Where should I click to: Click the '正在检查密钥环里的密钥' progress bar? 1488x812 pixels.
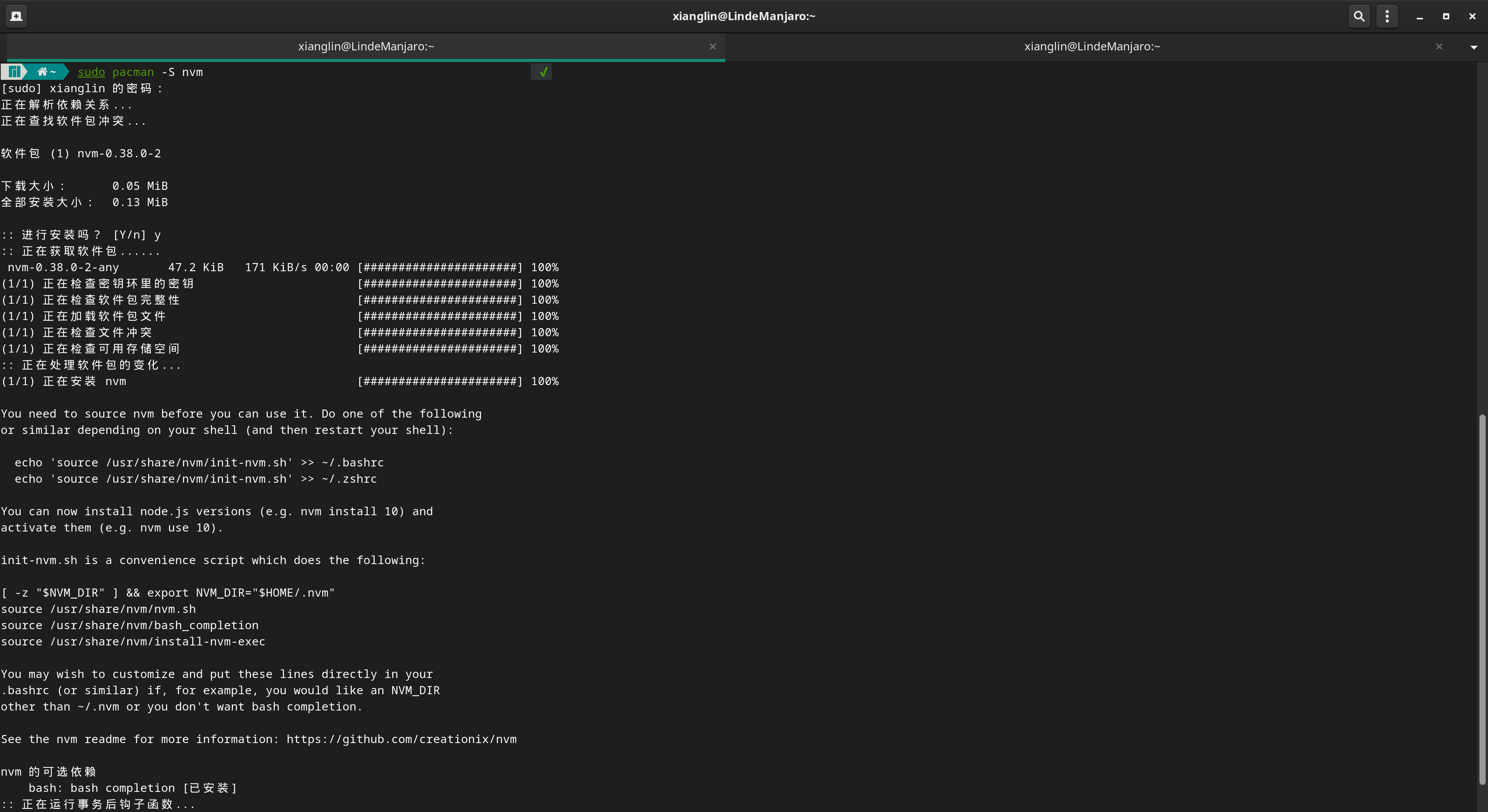coord(440,284)
